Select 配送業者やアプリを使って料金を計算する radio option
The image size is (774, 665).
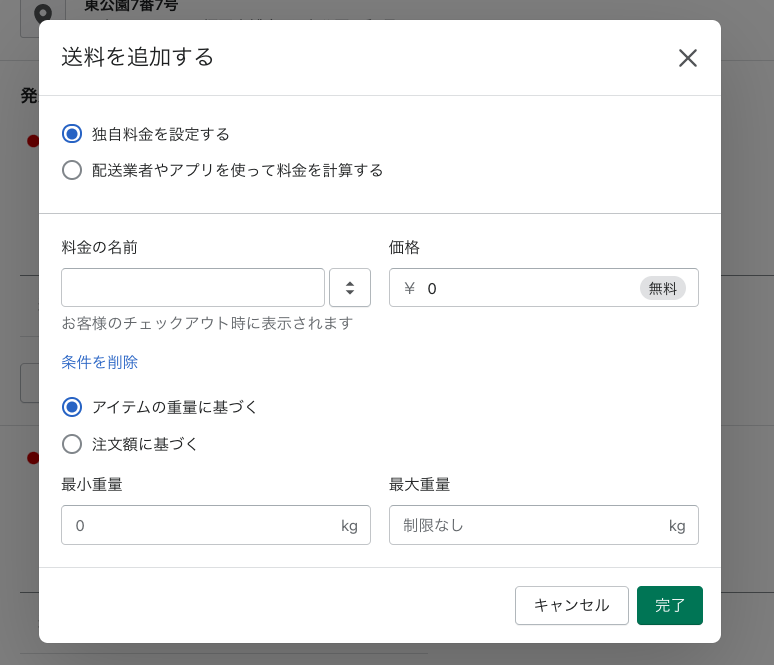pyautogui.click(x=72, y=170)
